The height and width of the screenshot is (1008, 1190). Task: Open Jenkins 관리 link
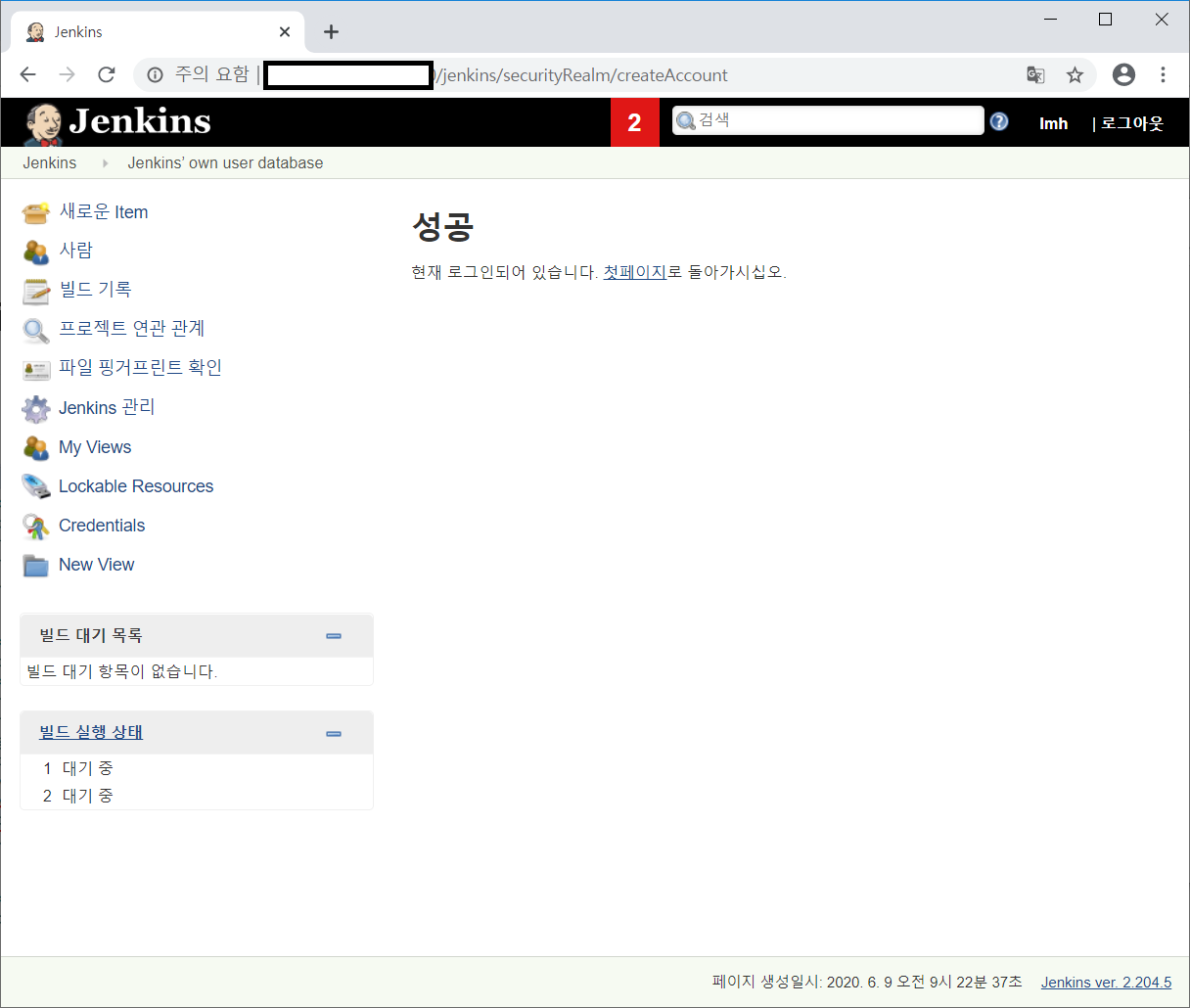click(x=107, y=407)
